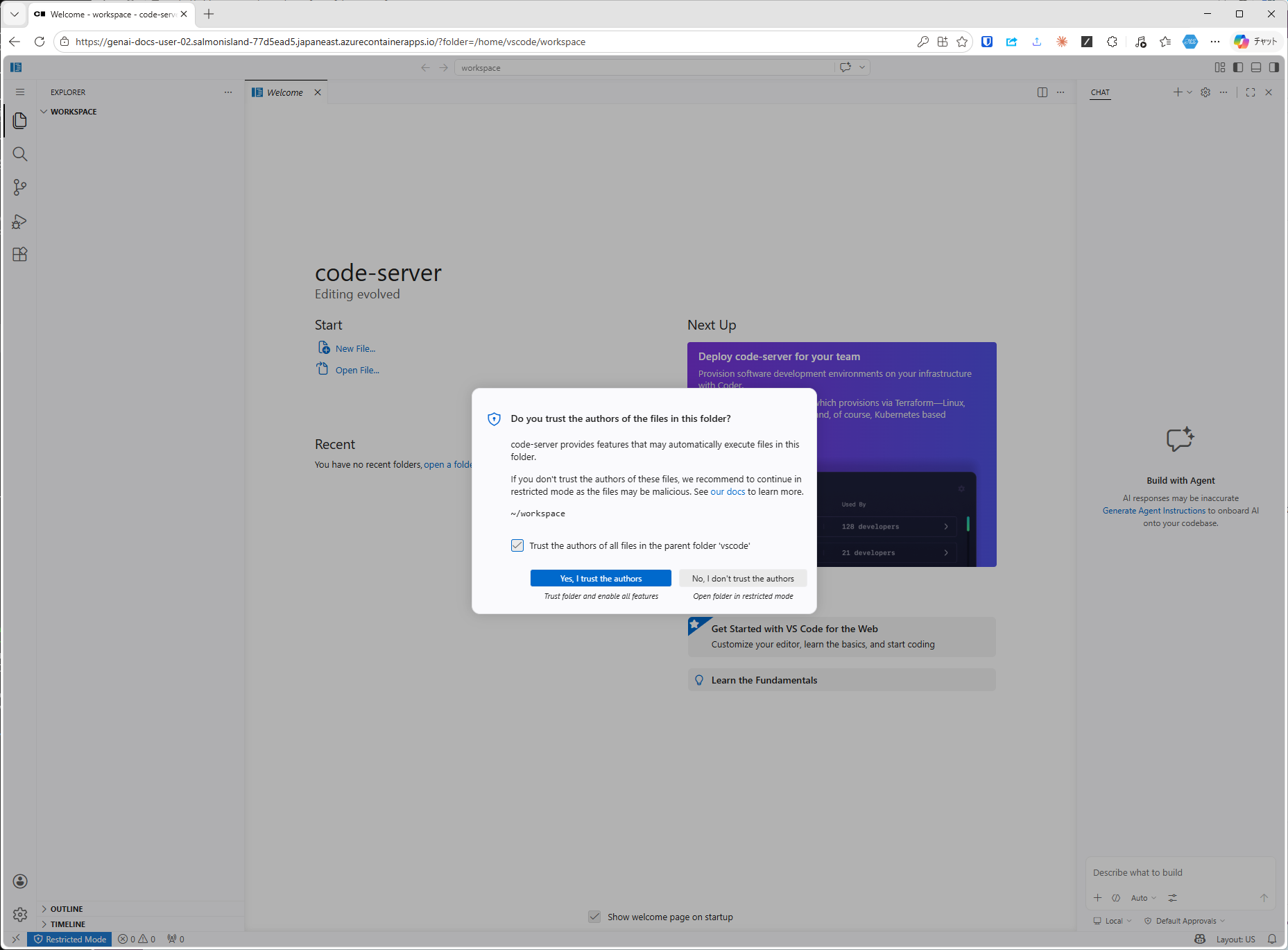Click the chat settings gear icon
Screen dimensions: 1288x950
(1205, 92)
